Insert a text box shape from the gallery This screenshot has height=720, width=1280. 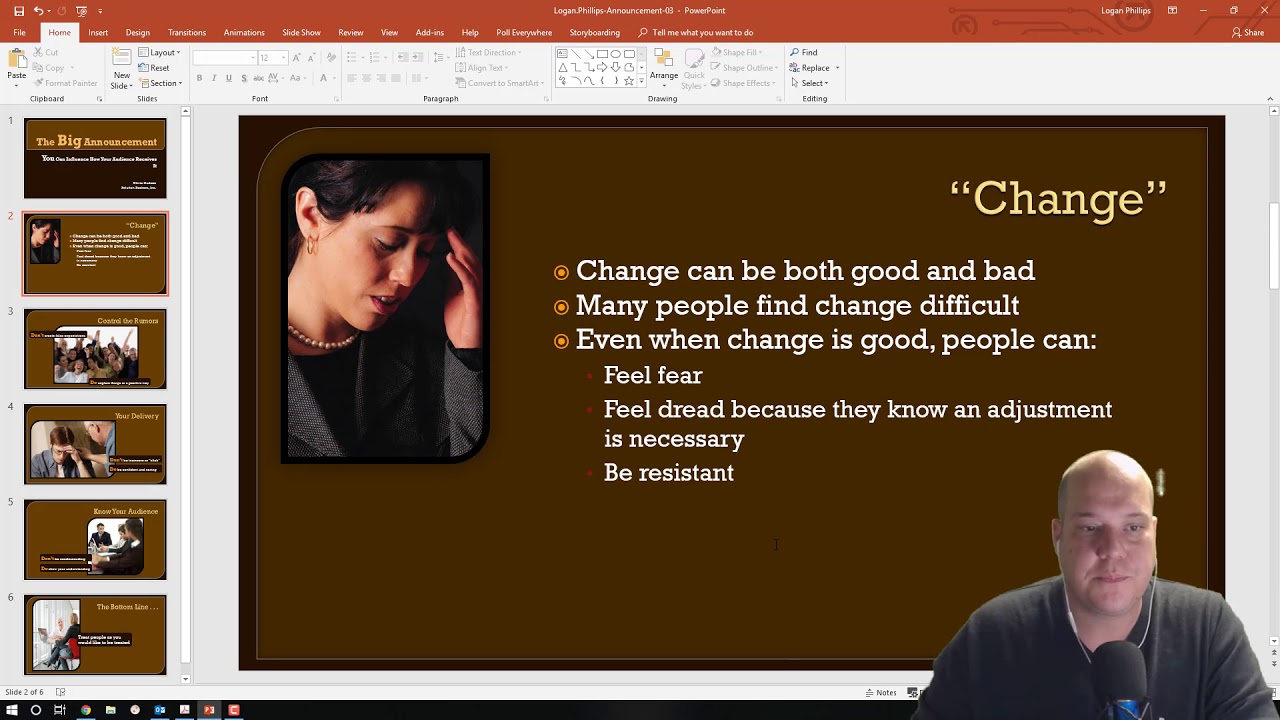(x=562, y=54)
